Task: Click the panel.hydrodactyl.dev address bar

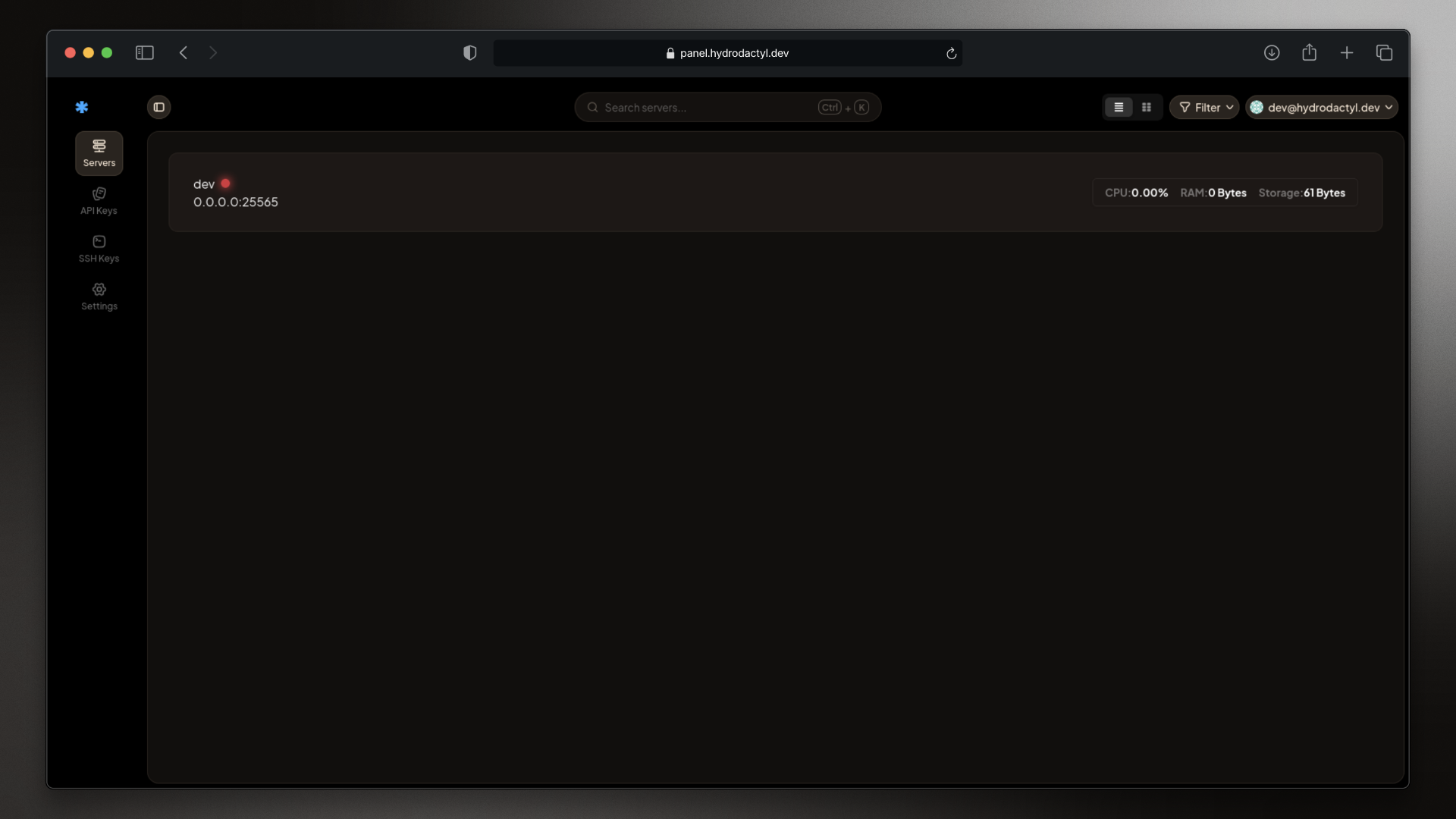Action: [x=728, y=53]
